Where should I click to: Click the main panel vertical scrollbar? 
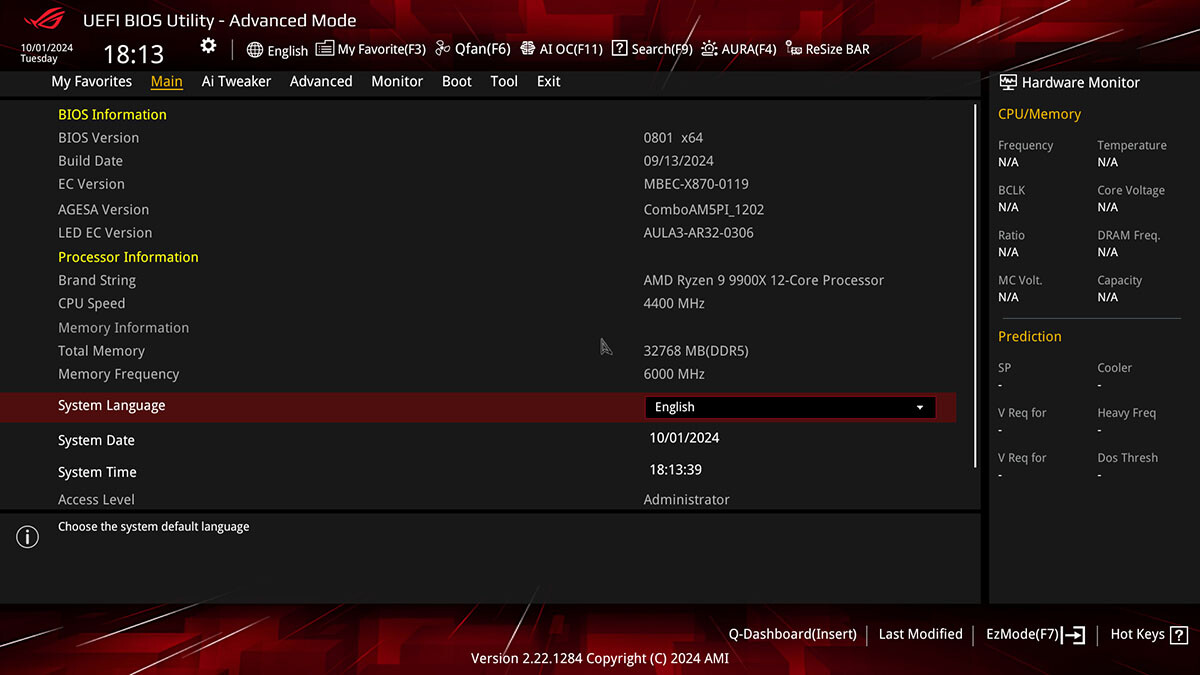(x=975, y=284)
